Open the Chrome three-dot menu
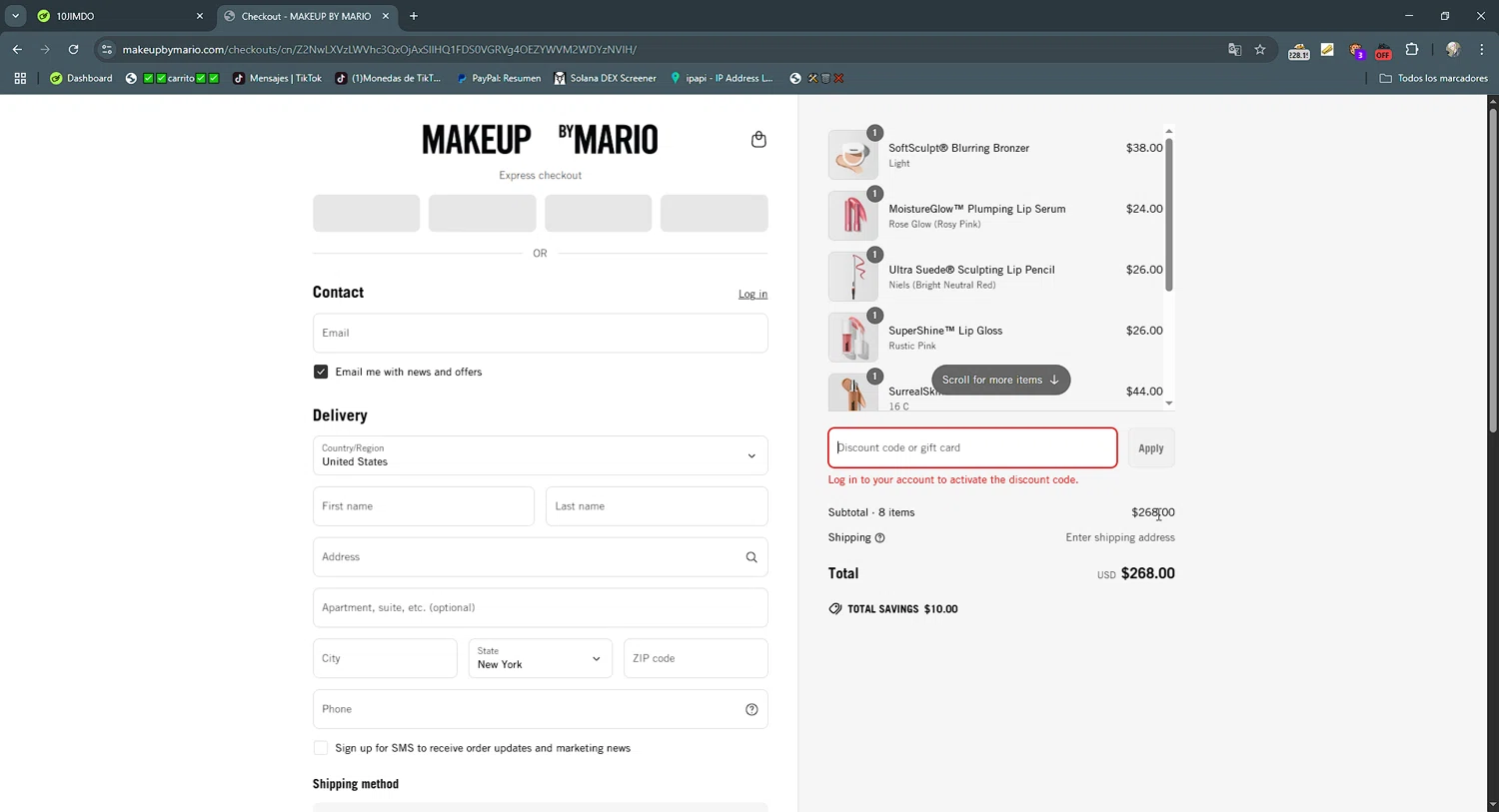The height and width of the screenshot is (812, 1499). click(1482, 49)
